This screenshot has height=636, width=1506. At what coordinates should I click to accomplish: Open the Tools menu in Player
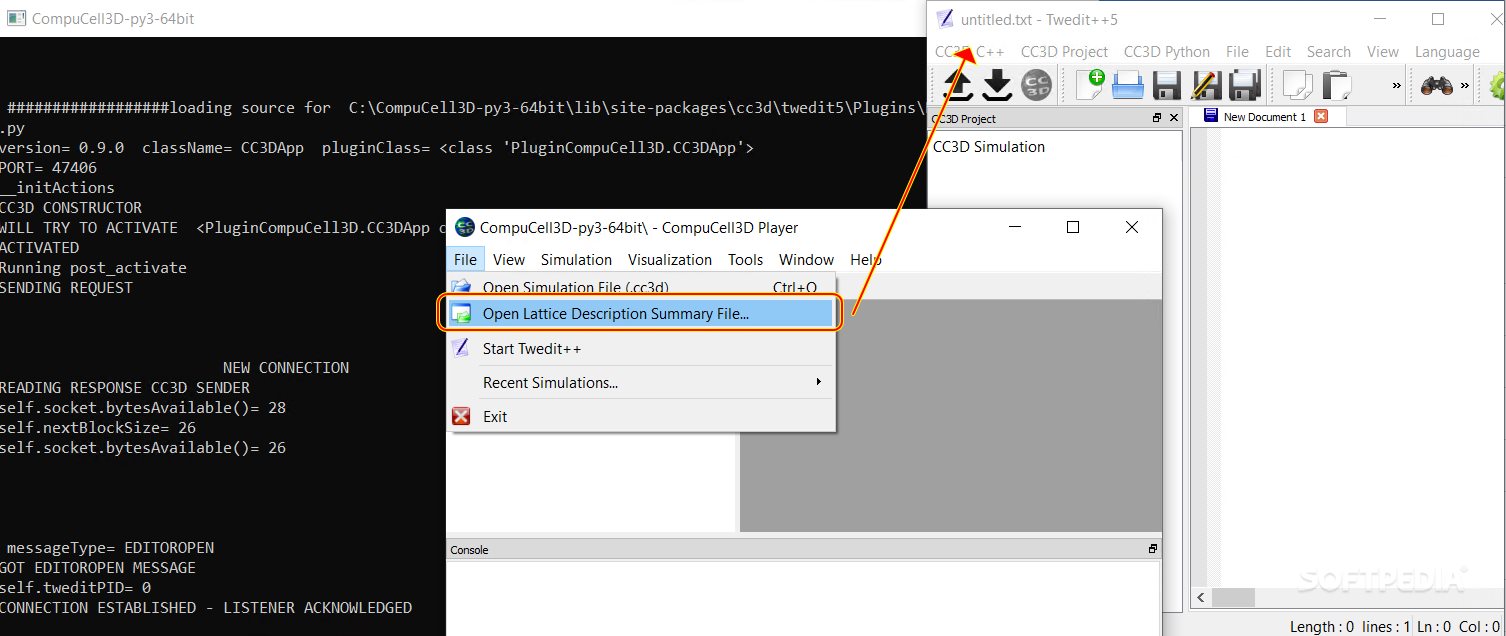pos(745,259)
